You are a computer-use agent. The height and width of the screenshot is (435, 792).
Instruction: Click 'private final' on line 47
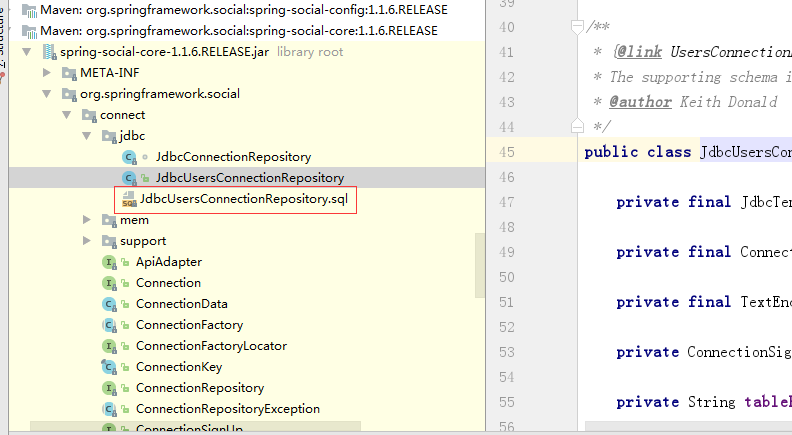pyautogui.click(x=673, y=202)
